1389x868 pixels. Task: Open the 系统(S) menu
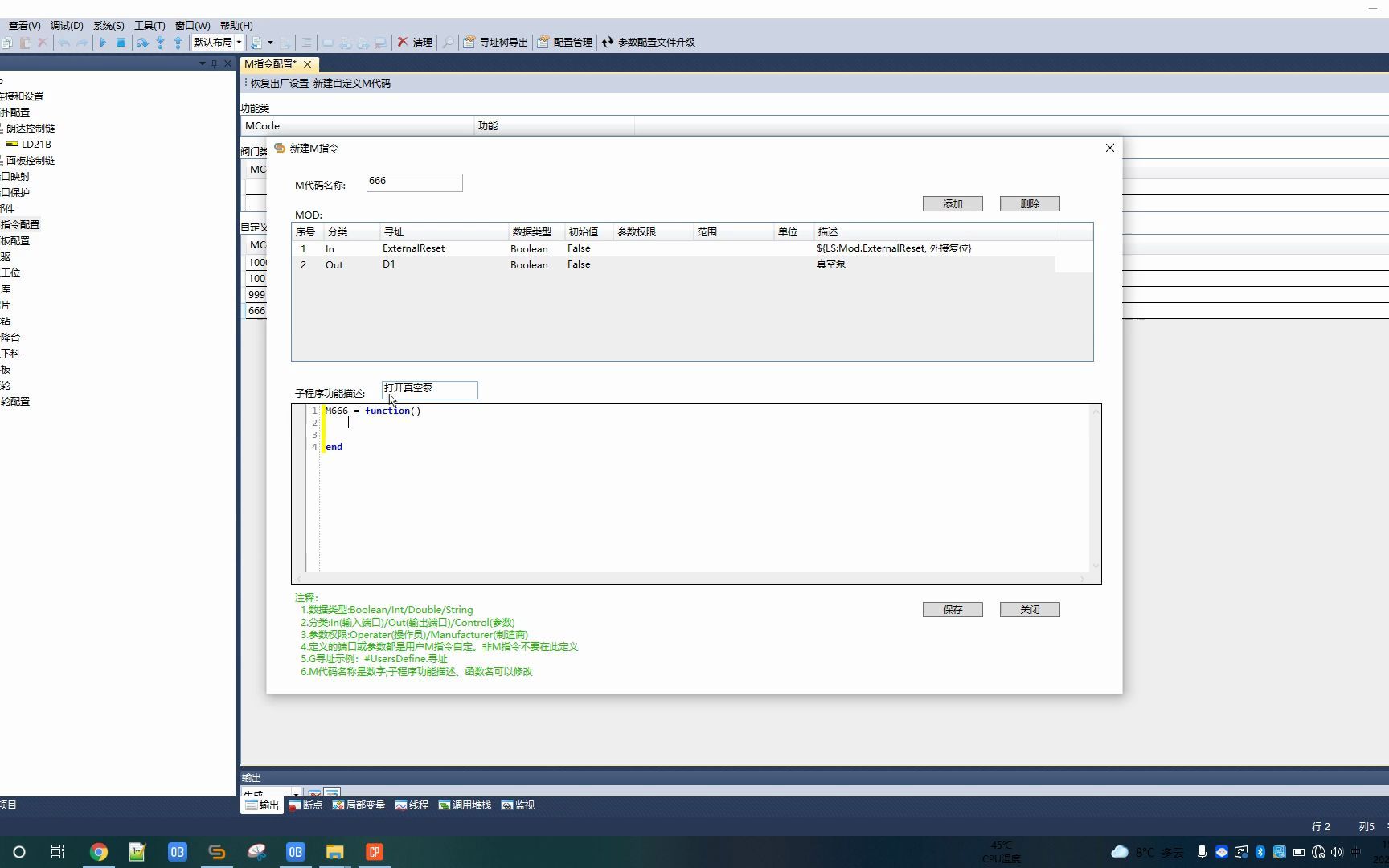(109, 25)
